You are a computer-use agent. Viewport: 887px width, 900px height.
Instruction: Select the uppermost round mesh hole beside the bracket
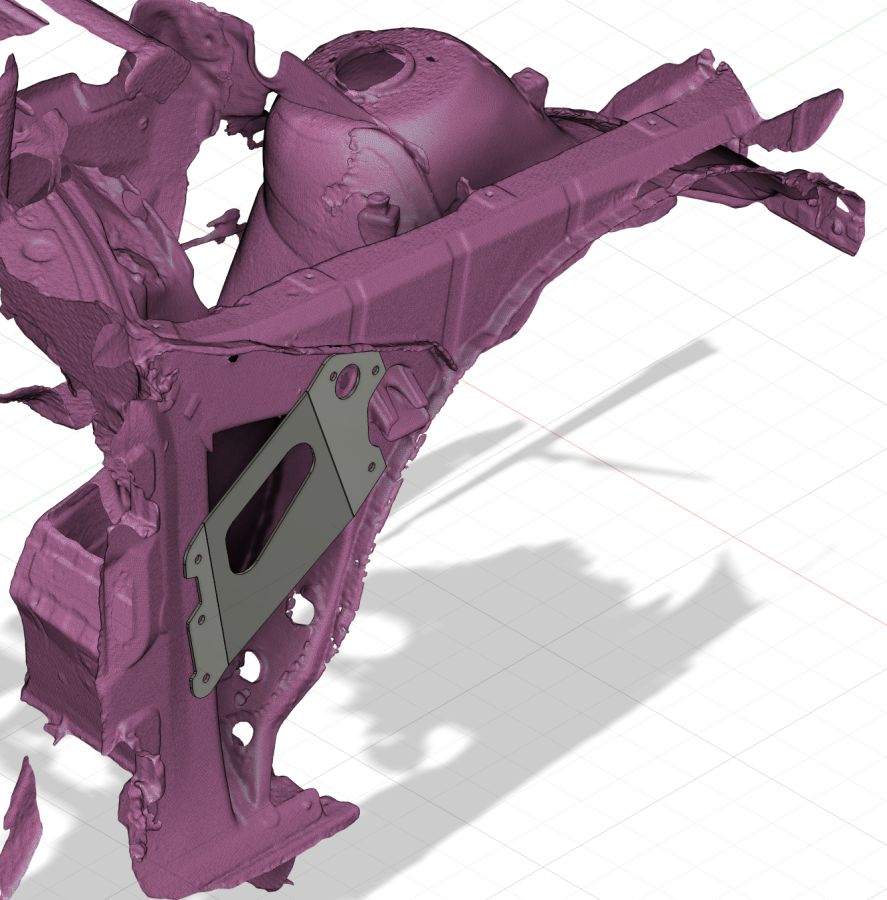point(298,605)
